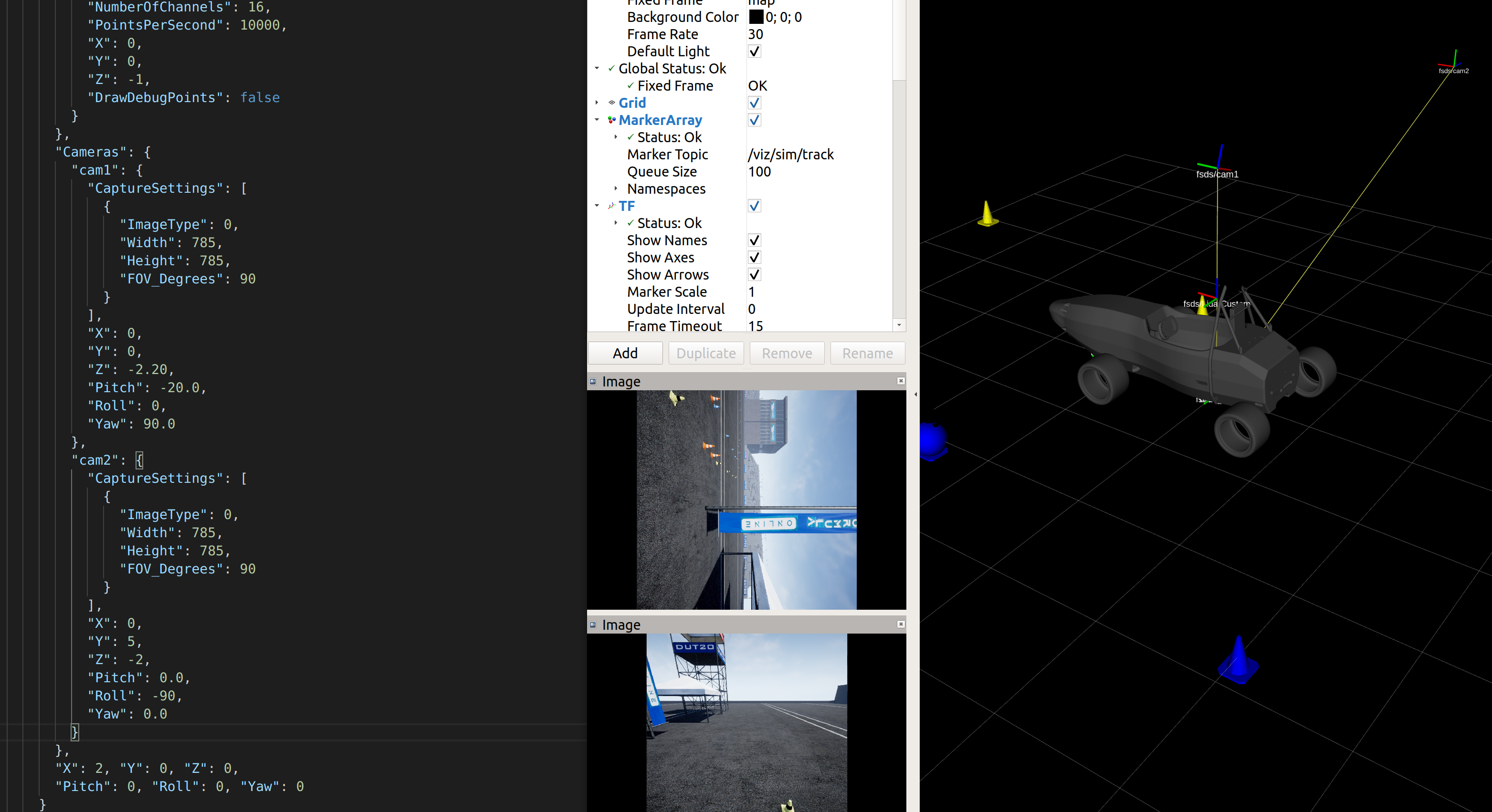Click the Global Status green checkmark icon
The image size is (1492, 812).
pyautogui.click(x=611, y=68)
